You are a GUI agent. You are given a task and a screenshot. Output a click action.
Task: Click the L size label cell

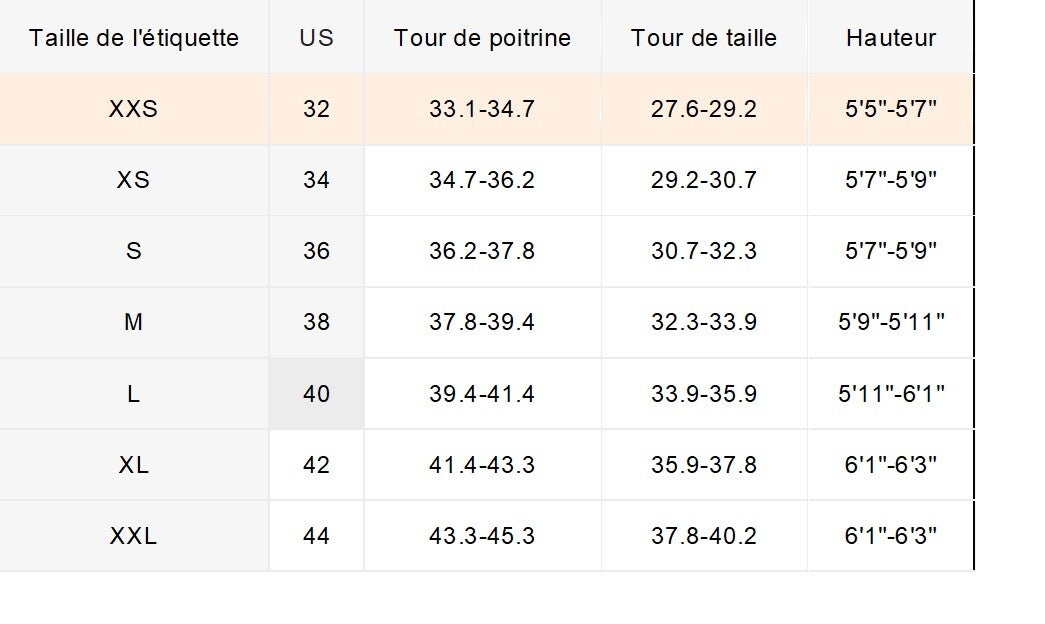pos(134,394)
